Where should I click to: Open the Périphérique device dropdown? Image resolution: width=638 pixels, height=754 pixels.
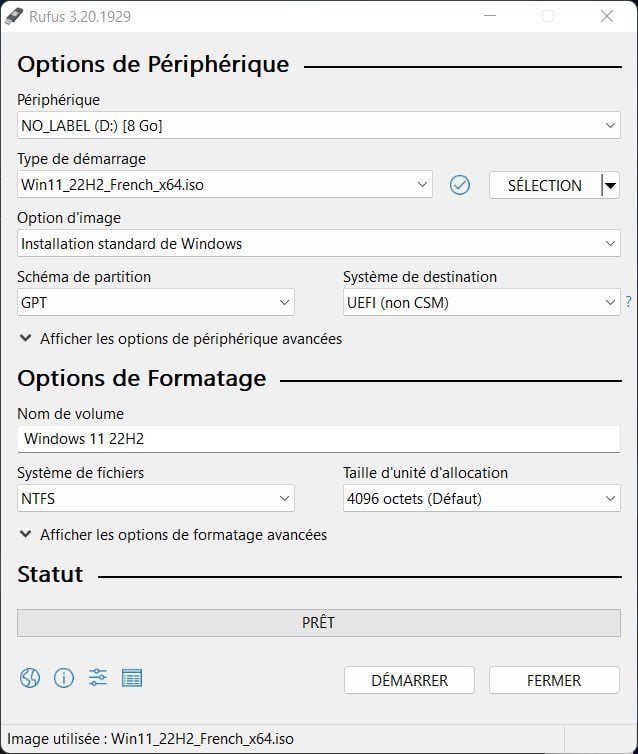coord(319,126)
